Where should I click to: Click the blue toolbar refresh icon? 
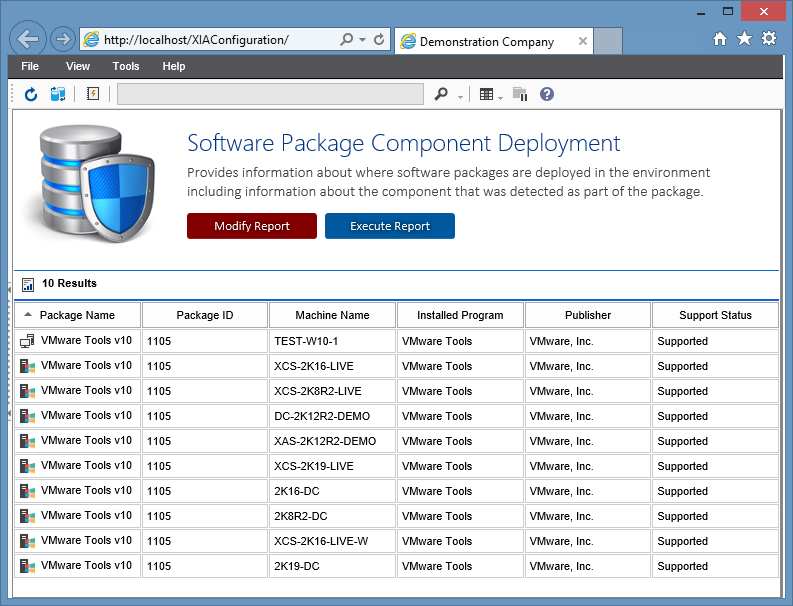pyautogui.click(x=31, y=94)
